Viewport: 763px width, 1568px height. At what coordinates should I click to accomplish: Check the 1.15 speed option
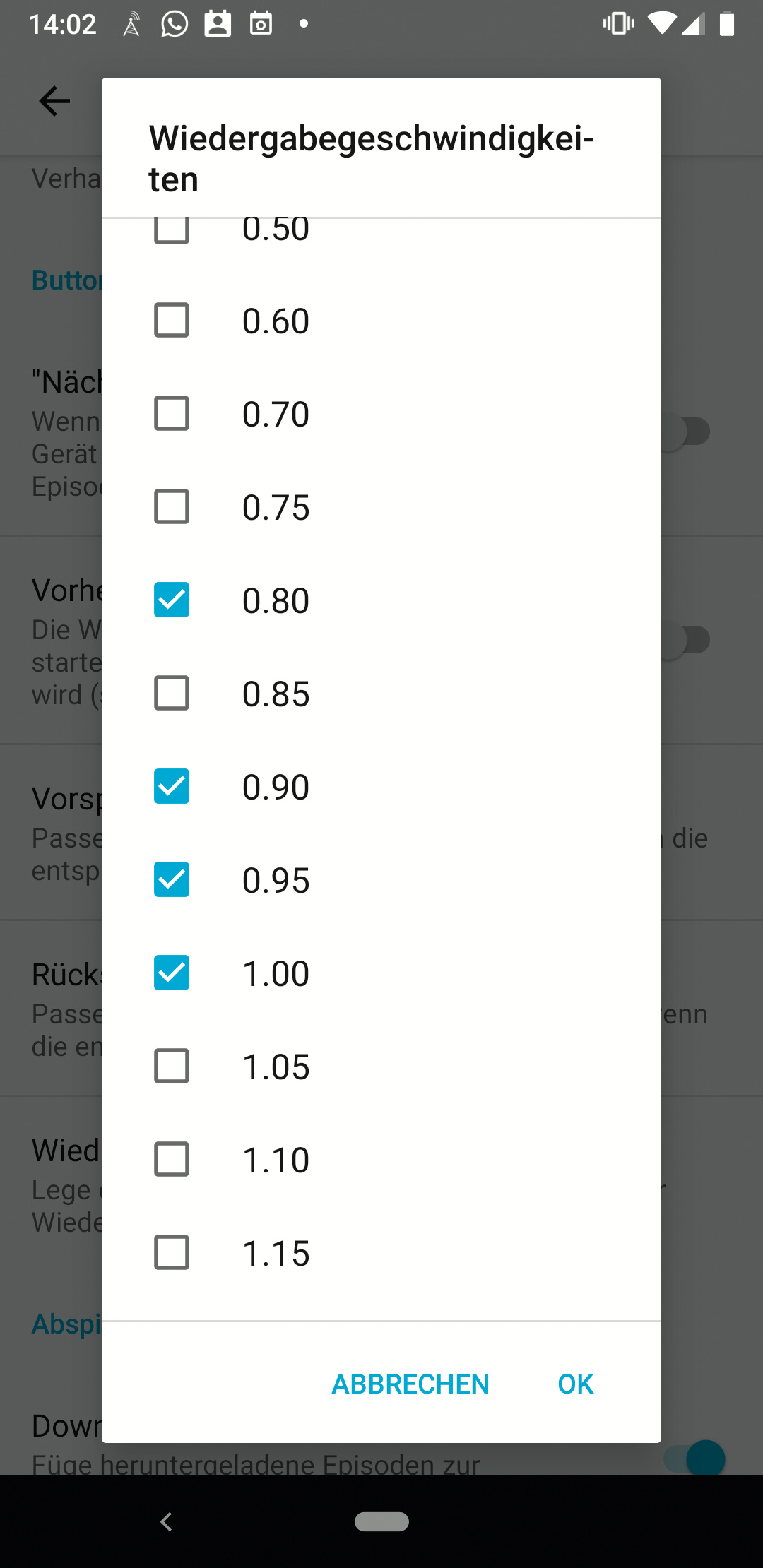(x=172, y=1252)
